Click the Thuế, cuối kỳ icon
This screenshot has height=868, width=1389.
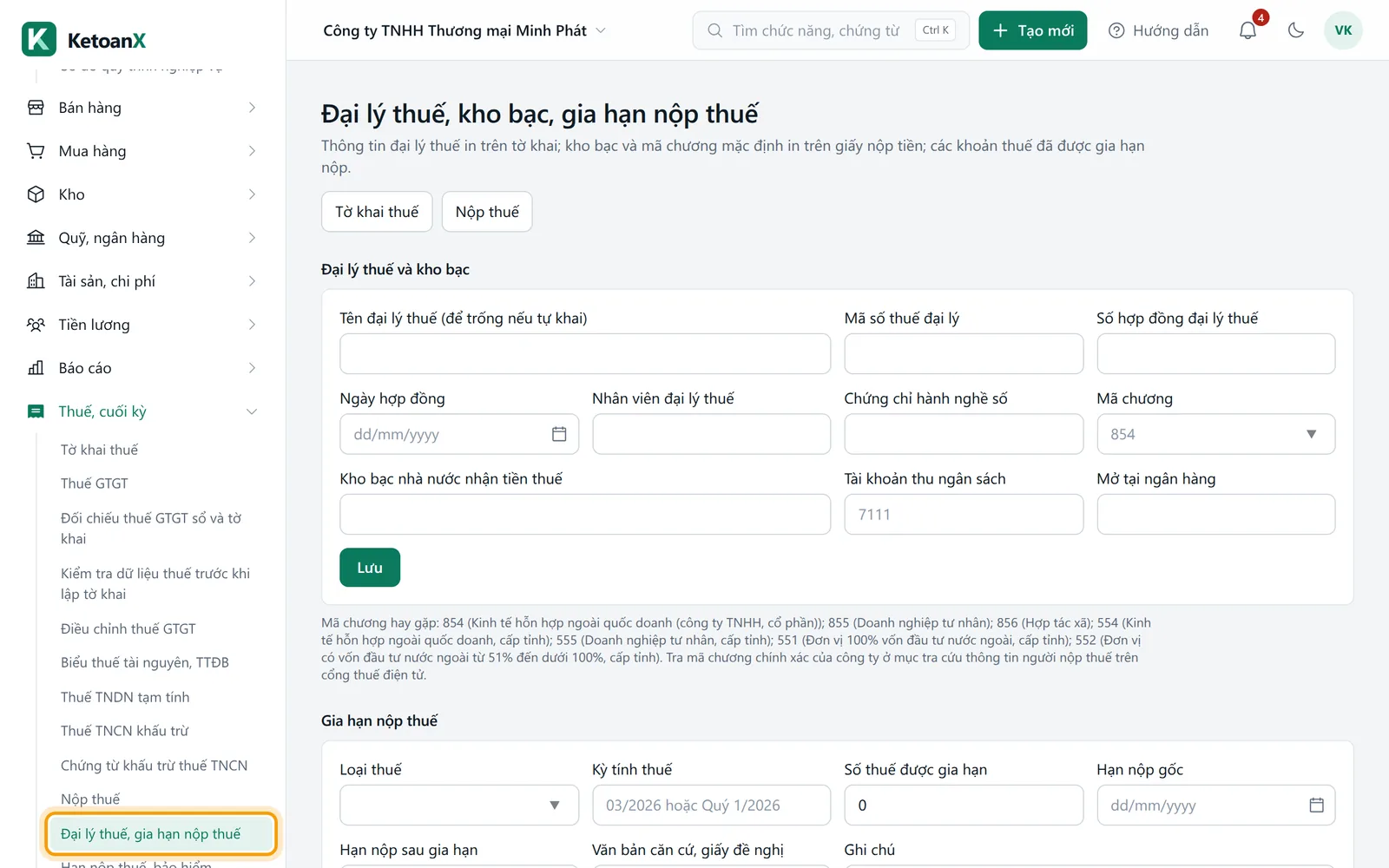tap(36, 411)
